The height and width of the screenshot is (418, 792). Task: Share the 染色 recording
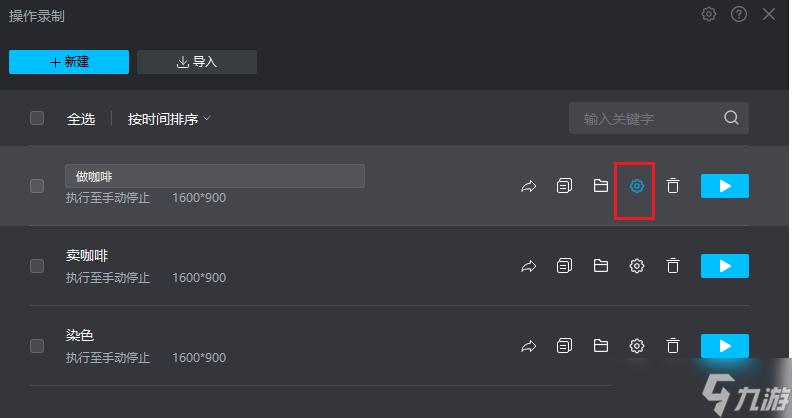coord(528,346)
